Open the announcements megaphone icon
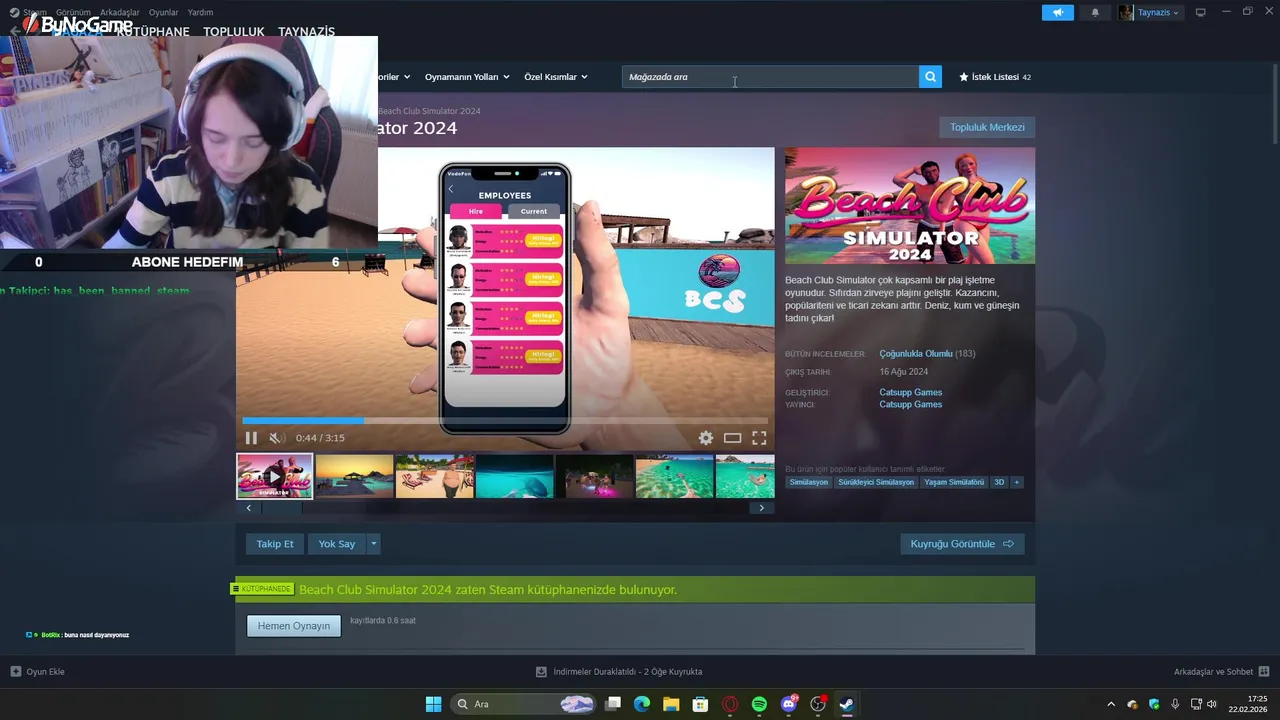Image resolution: width=1280 pixels, height=720 pixels. (1057, 12)
